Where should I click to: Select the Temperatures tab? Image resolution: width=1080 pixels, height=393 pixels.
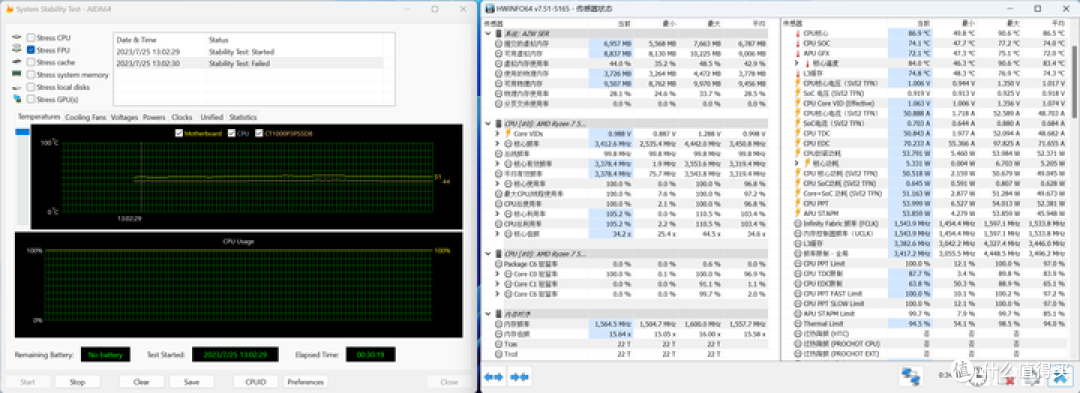point(39,117)
